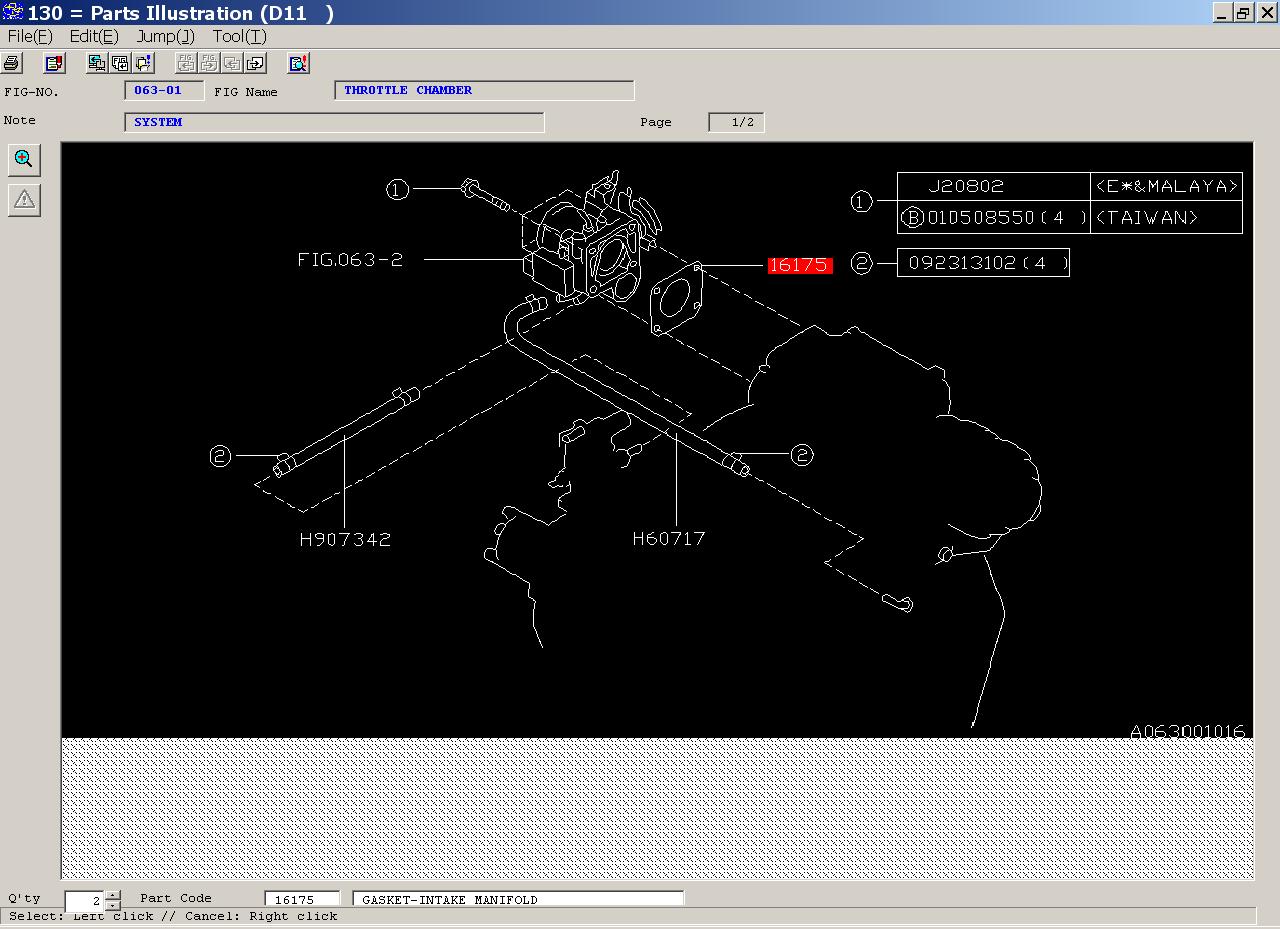Click the <E*&MALAYA> legend cell
Screen dimensions: 1280x929
[1166, 186]
